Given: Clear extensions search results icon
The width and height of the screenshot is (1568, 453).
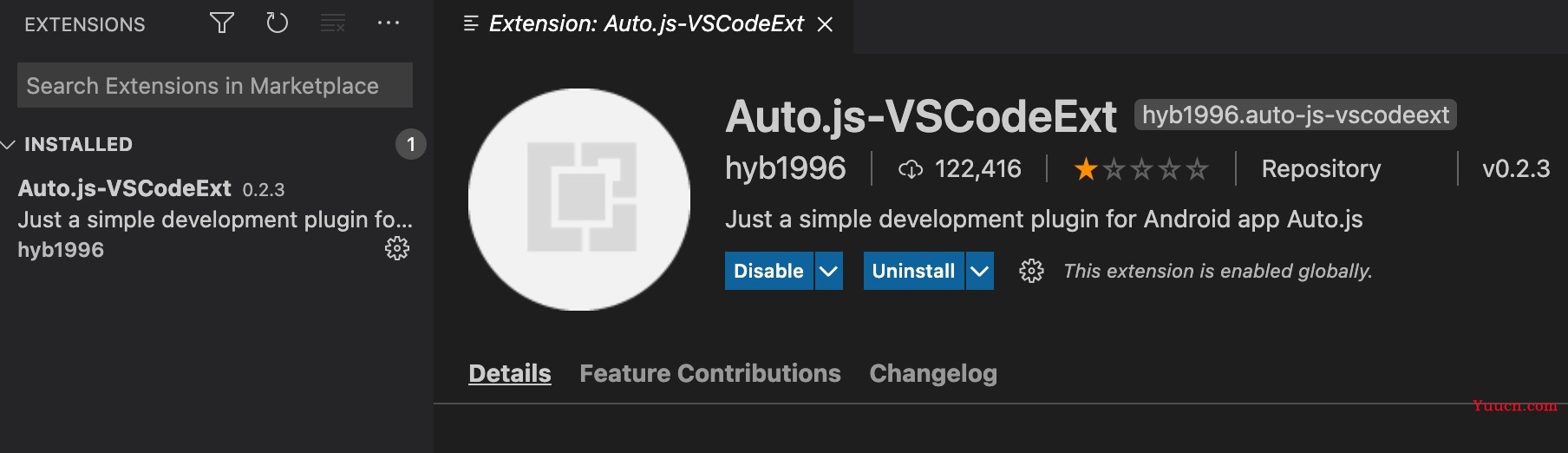Looking at the screenshot, I should coord(333,23).
